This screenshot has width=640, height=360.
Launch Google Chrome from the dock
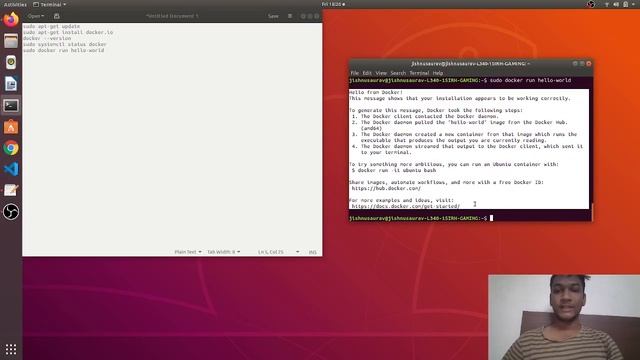tap(11, 148)
